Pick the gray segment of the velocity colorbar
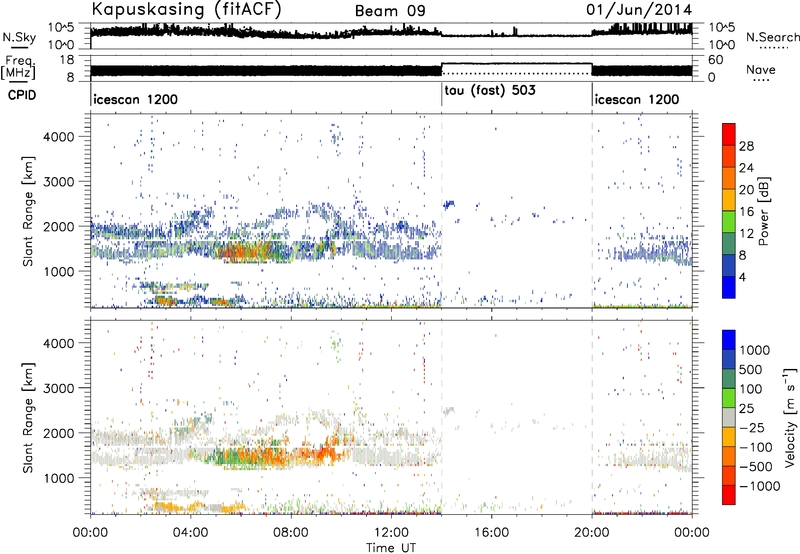Image resolution: width=800 pixels, height=554 pixels. point(729,417)
